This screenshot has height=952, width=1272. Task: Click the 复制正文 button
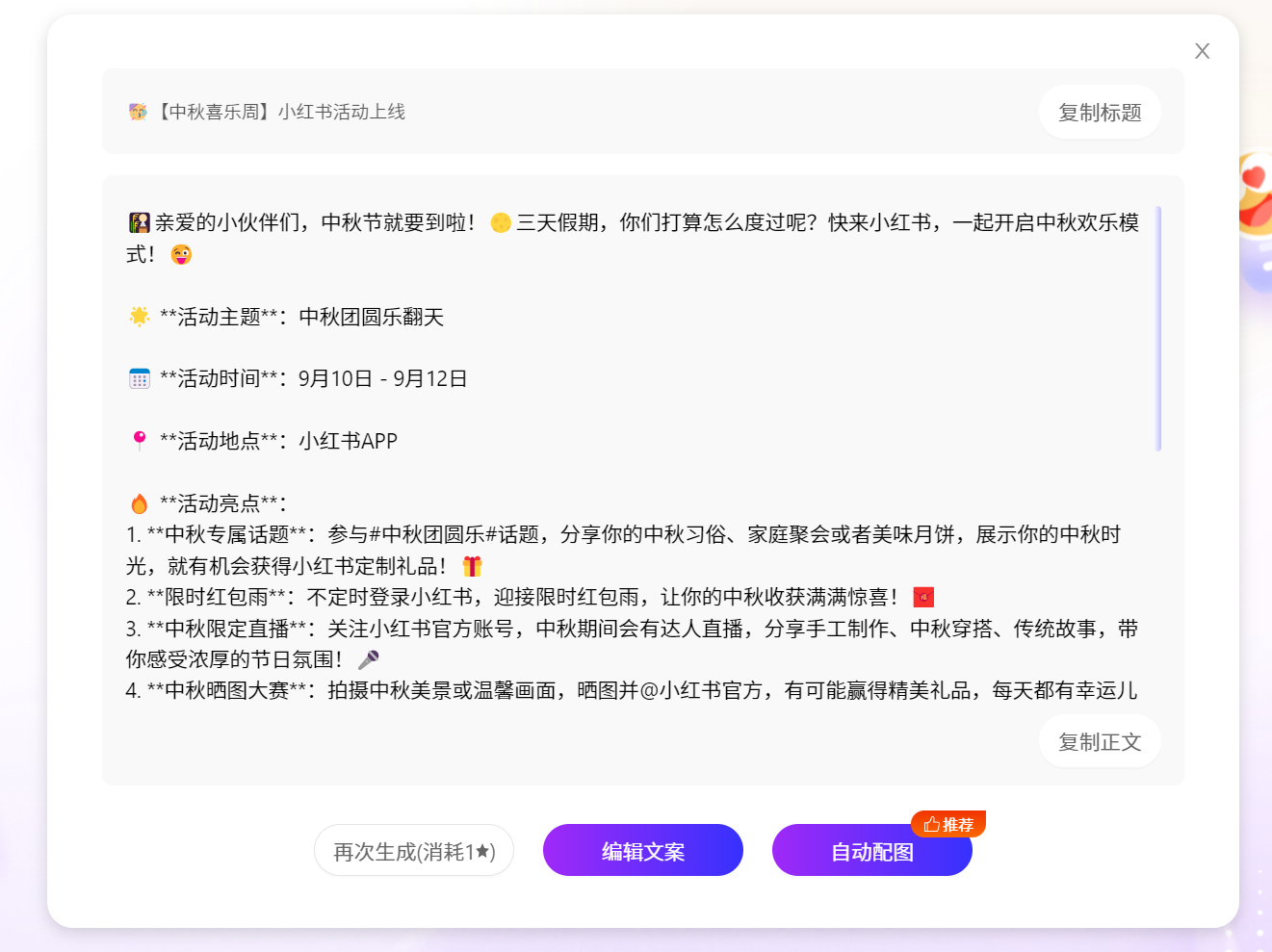(x=1099, y=742)
